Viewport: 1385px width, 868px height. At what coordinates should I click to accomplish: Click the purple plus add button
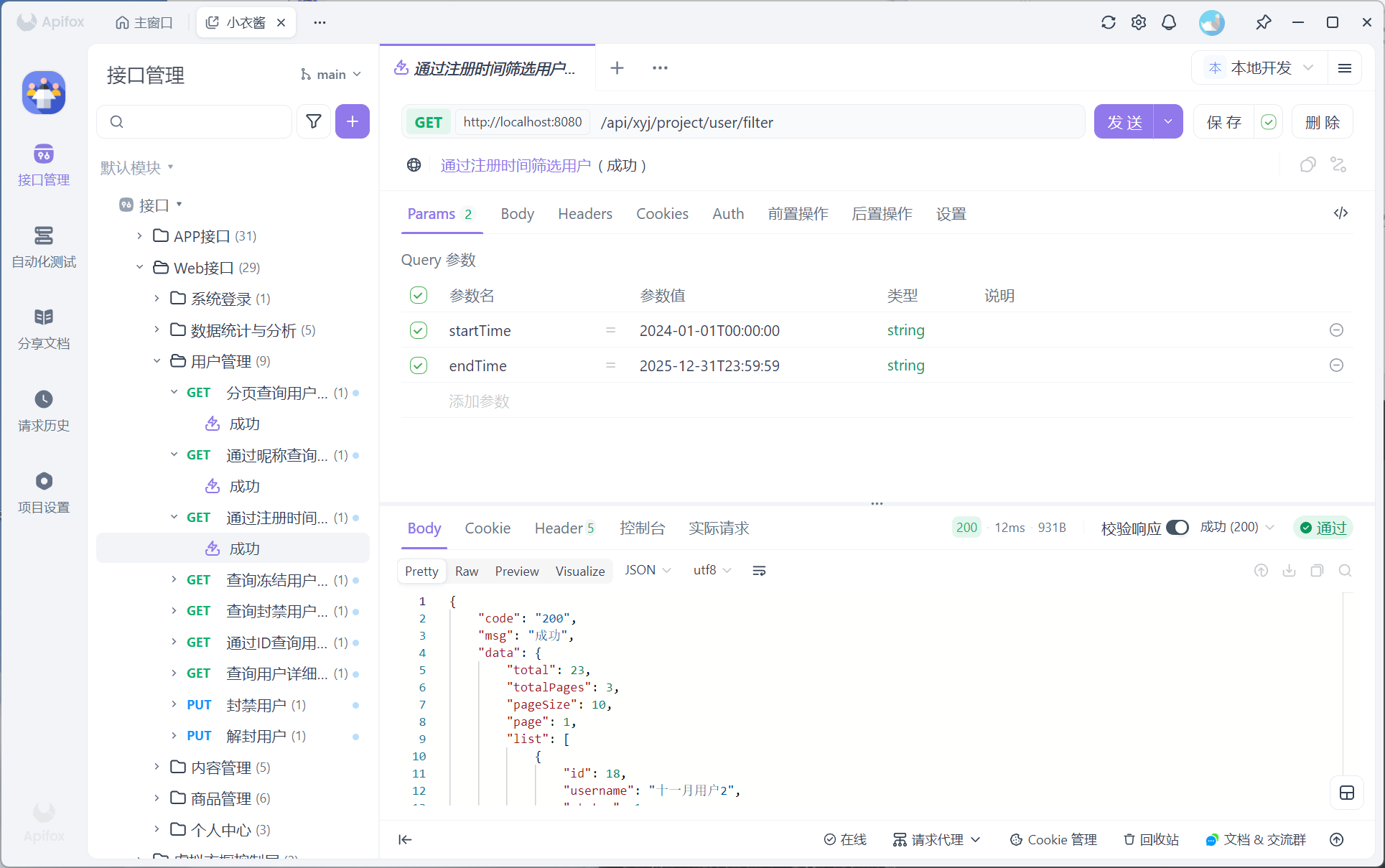(352, 121)
